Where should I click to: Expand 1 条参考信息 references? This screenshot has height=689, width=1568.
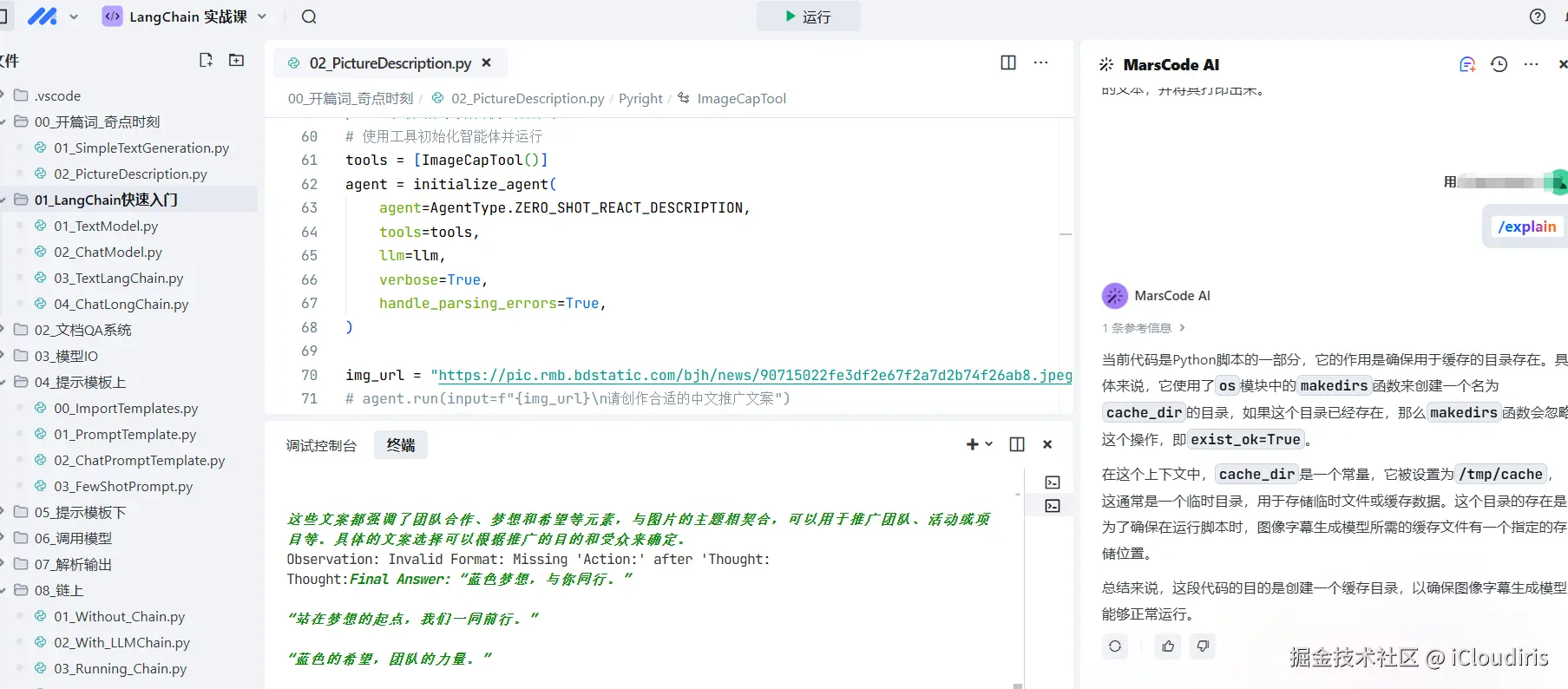point(1143,328)
